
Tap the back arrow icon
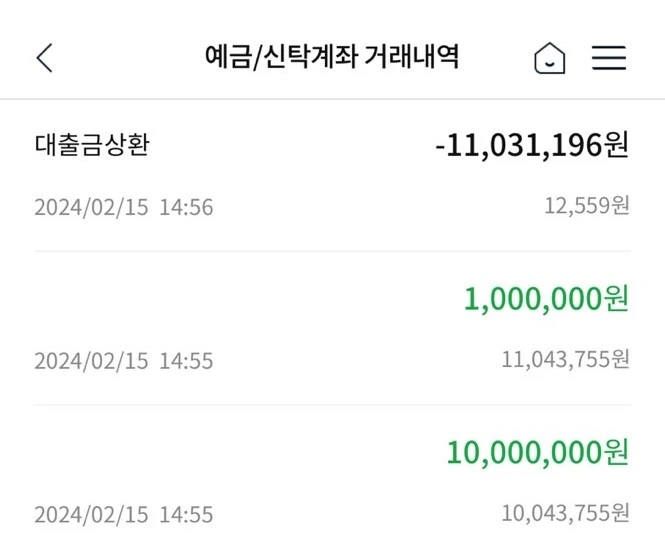[45, 58]
